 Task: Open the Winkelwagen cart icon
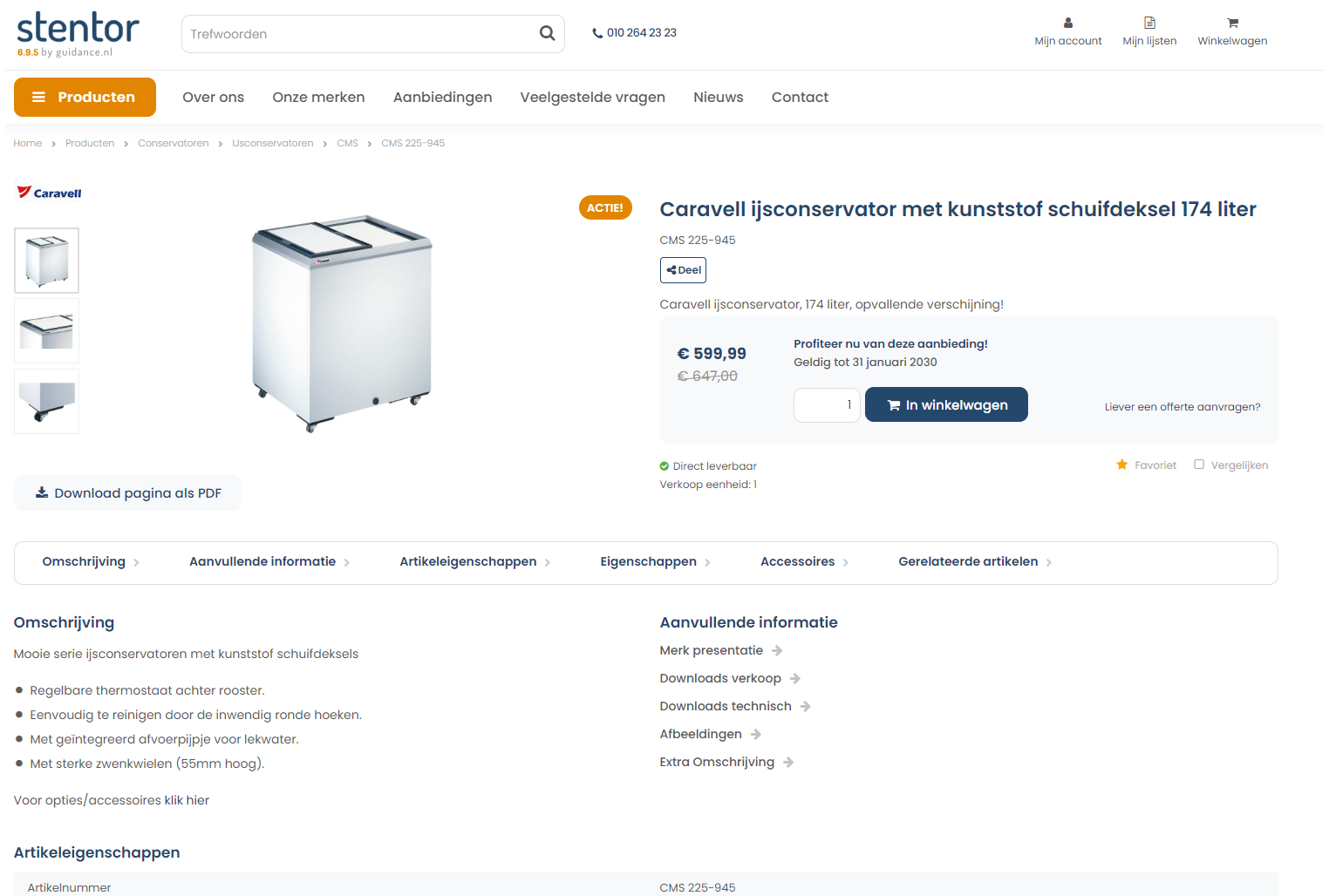tap(1232, 24)
